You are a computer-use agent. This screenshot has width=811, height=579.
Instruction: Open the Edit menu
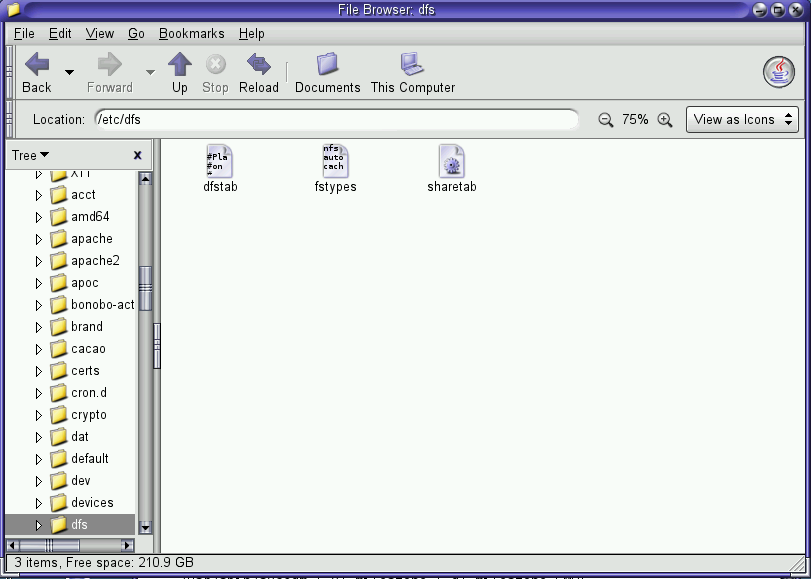click(x=60, y=33)
